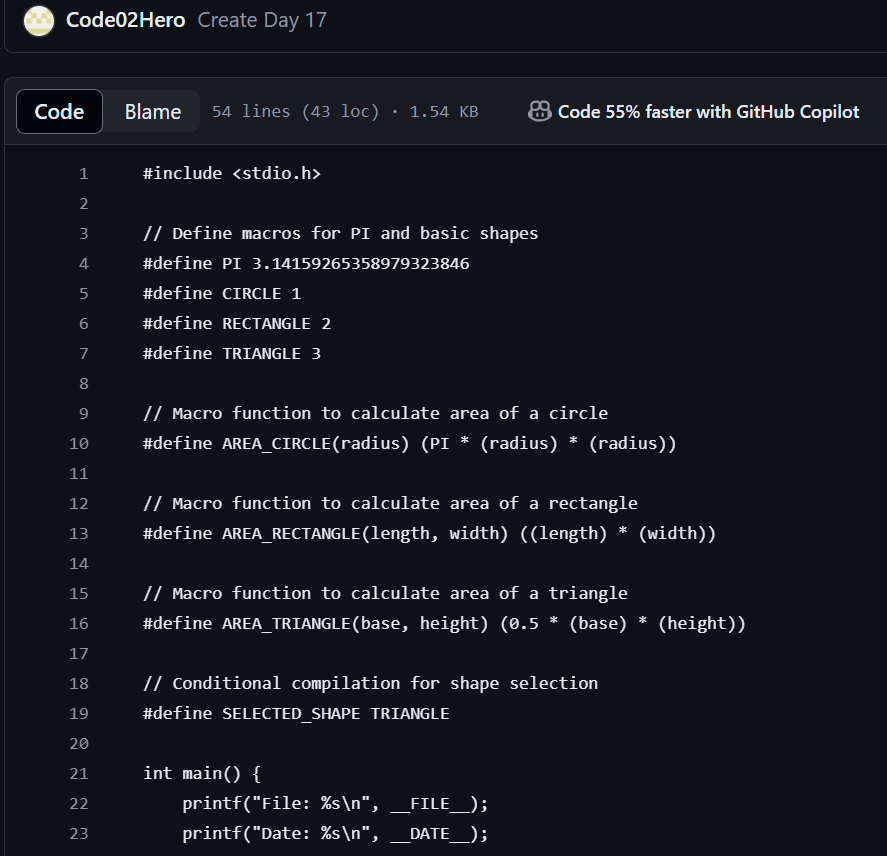Select line number 11
This screenshot has height=856, width=887.
click(79, 473)
